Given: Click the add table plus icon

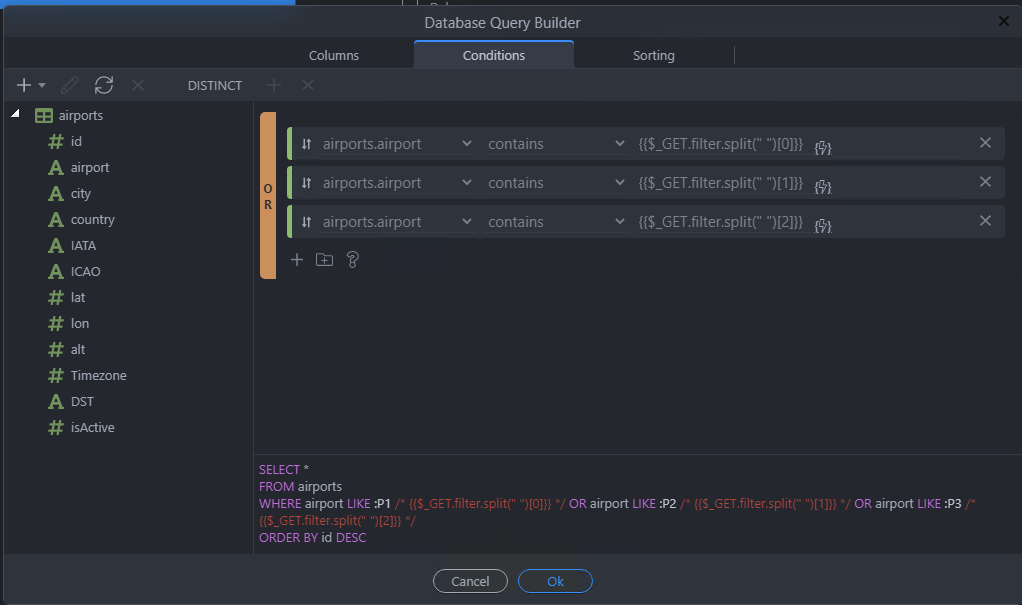Looking at the screenshot, I should [25, 86].
